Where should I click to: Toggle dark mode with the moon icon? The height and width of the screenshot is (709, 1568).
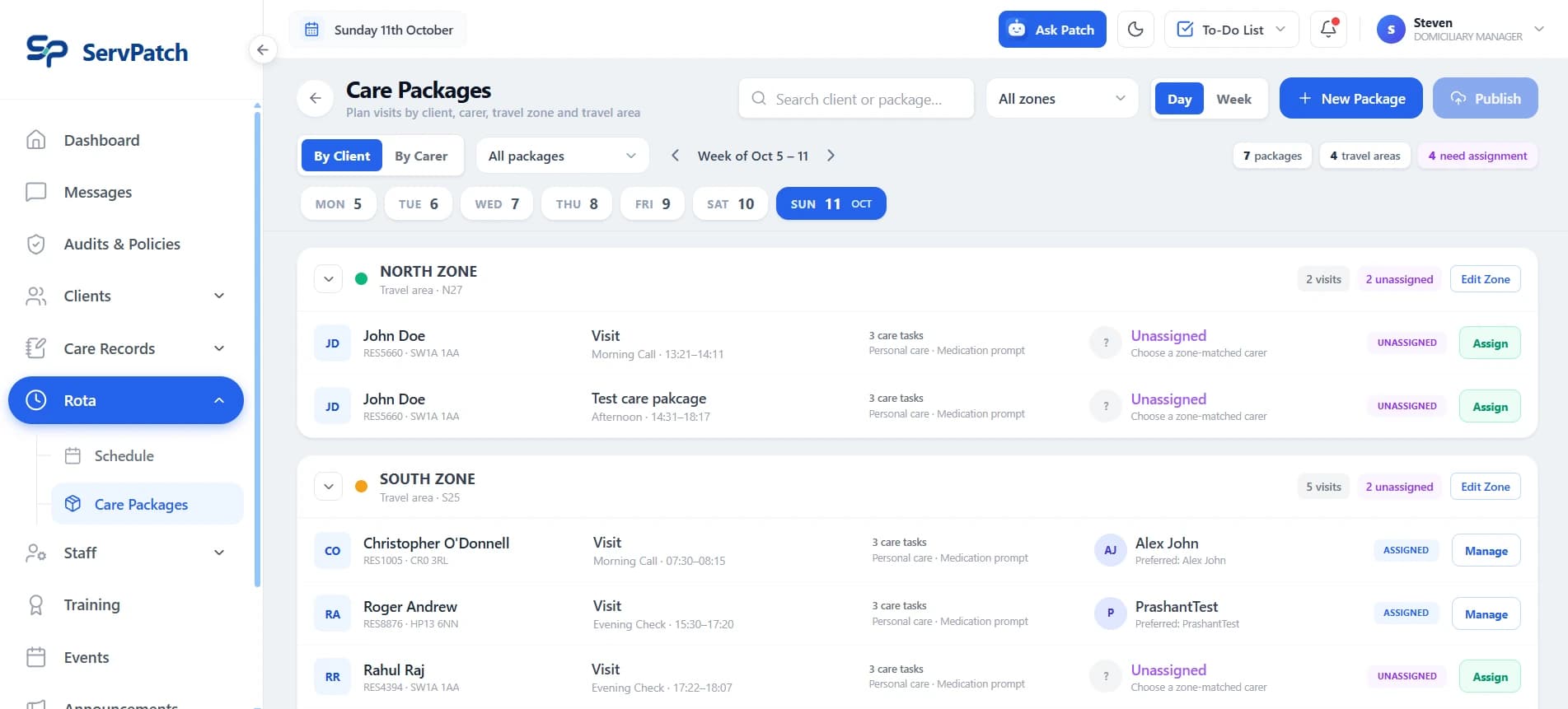tap(1135, 30)
